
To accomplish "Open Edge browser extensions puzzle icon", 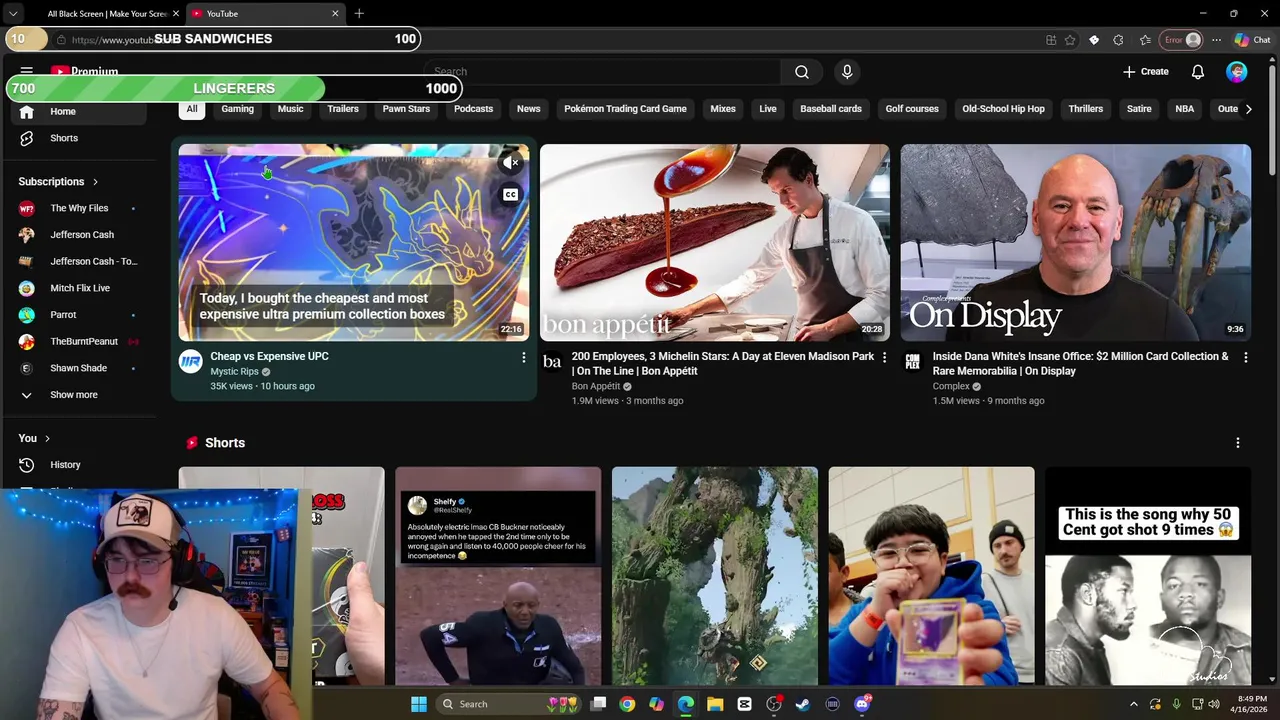I will click(1118, 40).
